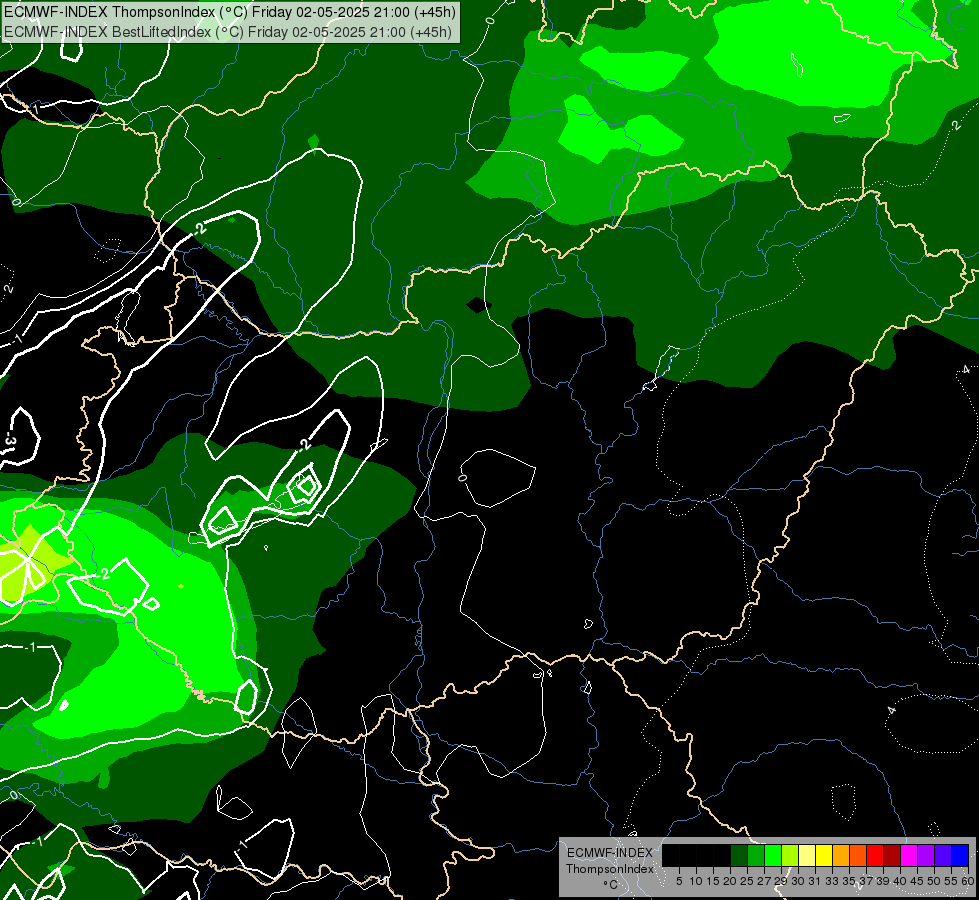979x900 pixels.
Task: Click the ThompsonIndex title line
Action: pyautogui.click(x=230, y=12)
